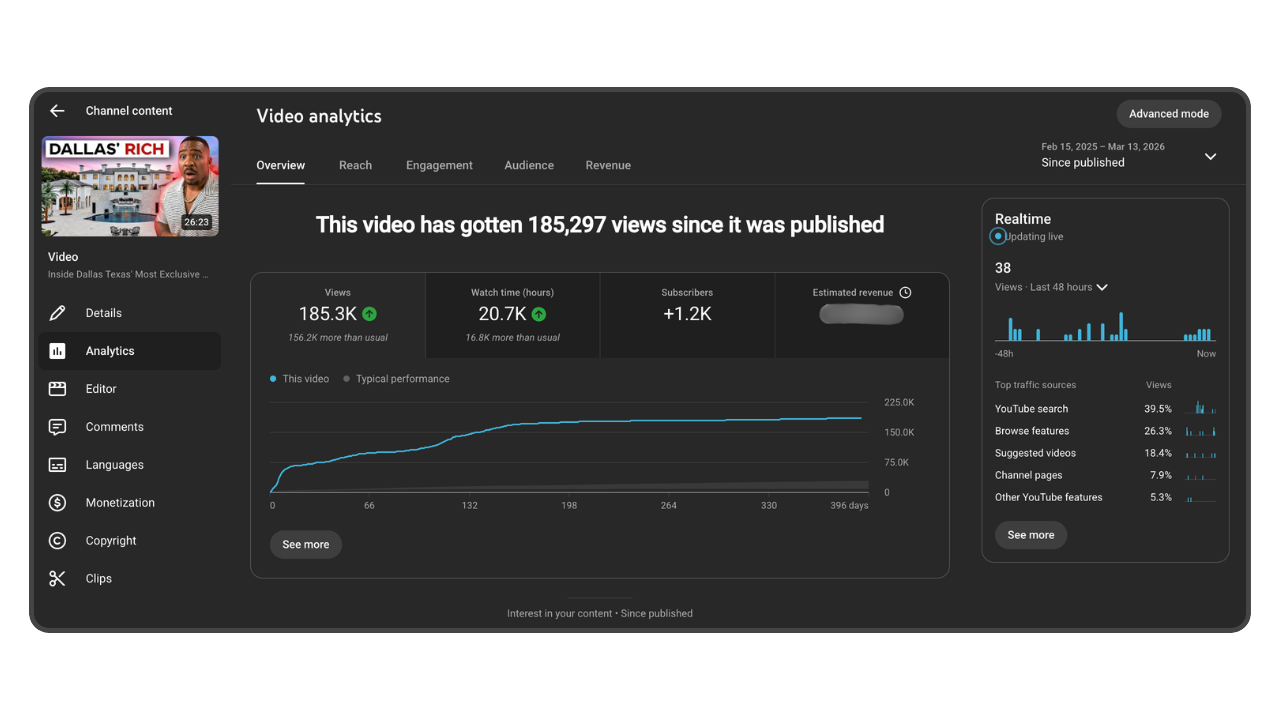This screenshot has width=1280, height=720.
Task: Open the Views Last 48 hours dropdown
Action: coord(1102,287)
